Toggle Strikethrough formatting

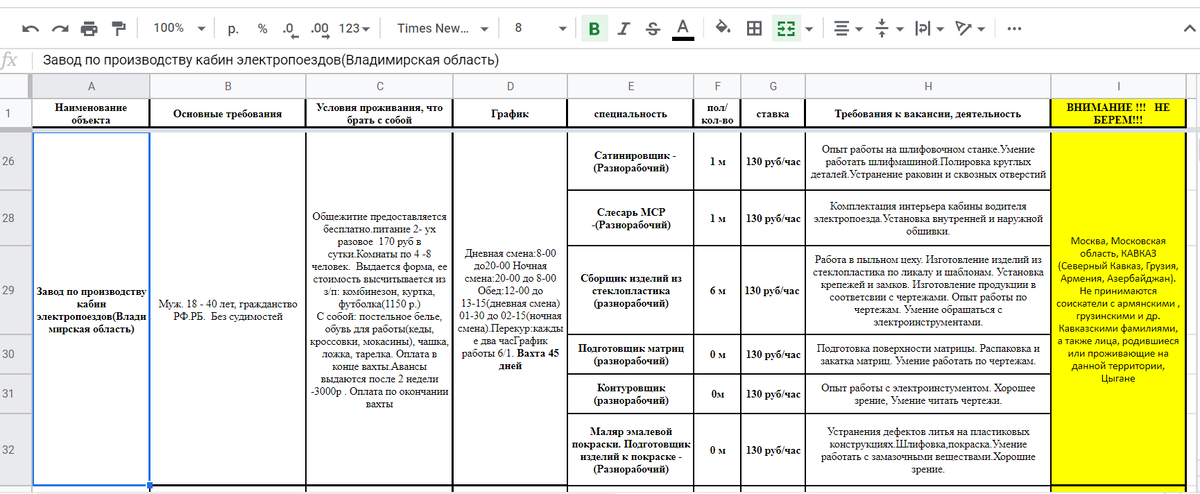652,28
